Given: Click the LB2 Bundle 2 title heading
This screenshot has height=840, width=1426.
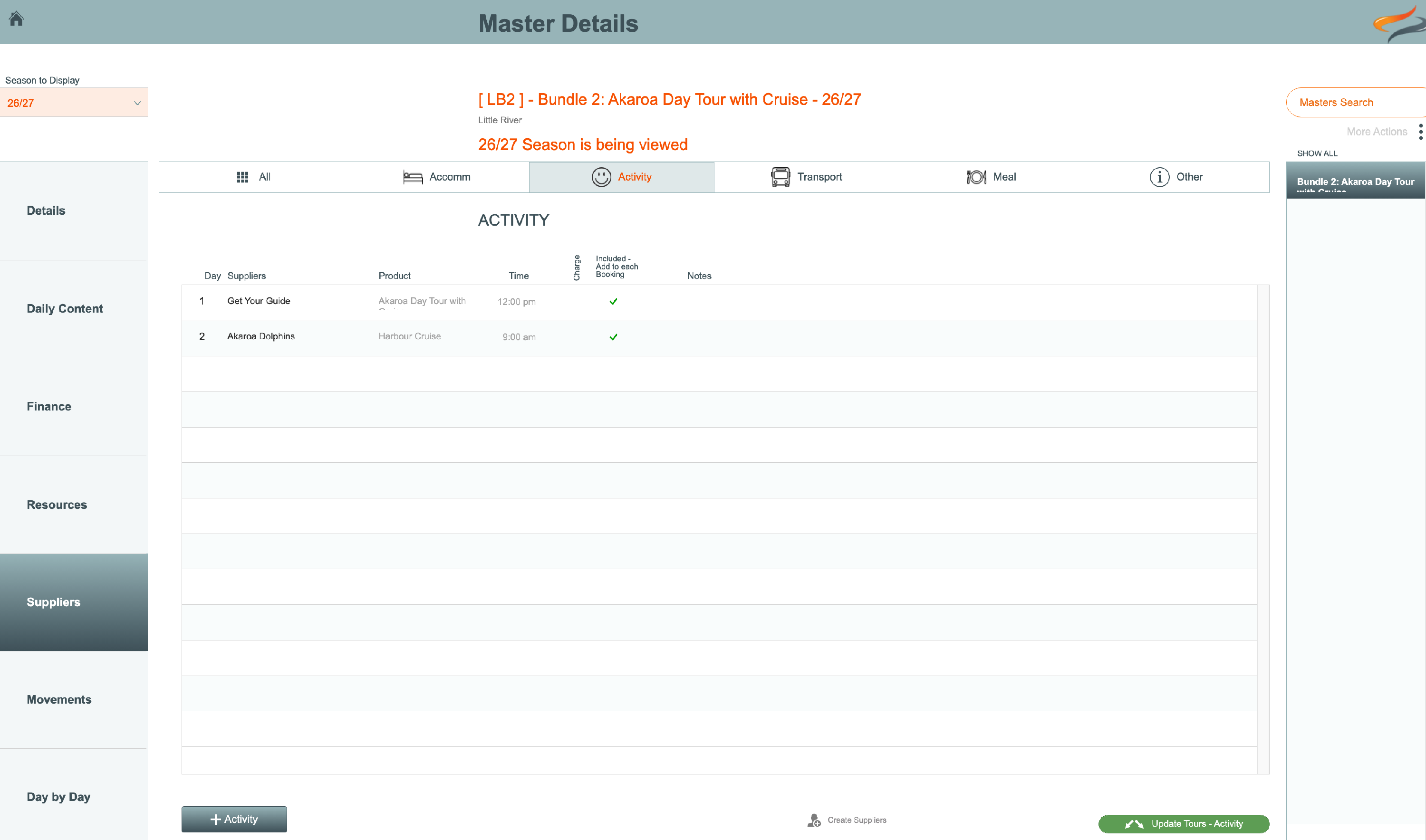Looking at the screenshot, I should 669,100.
